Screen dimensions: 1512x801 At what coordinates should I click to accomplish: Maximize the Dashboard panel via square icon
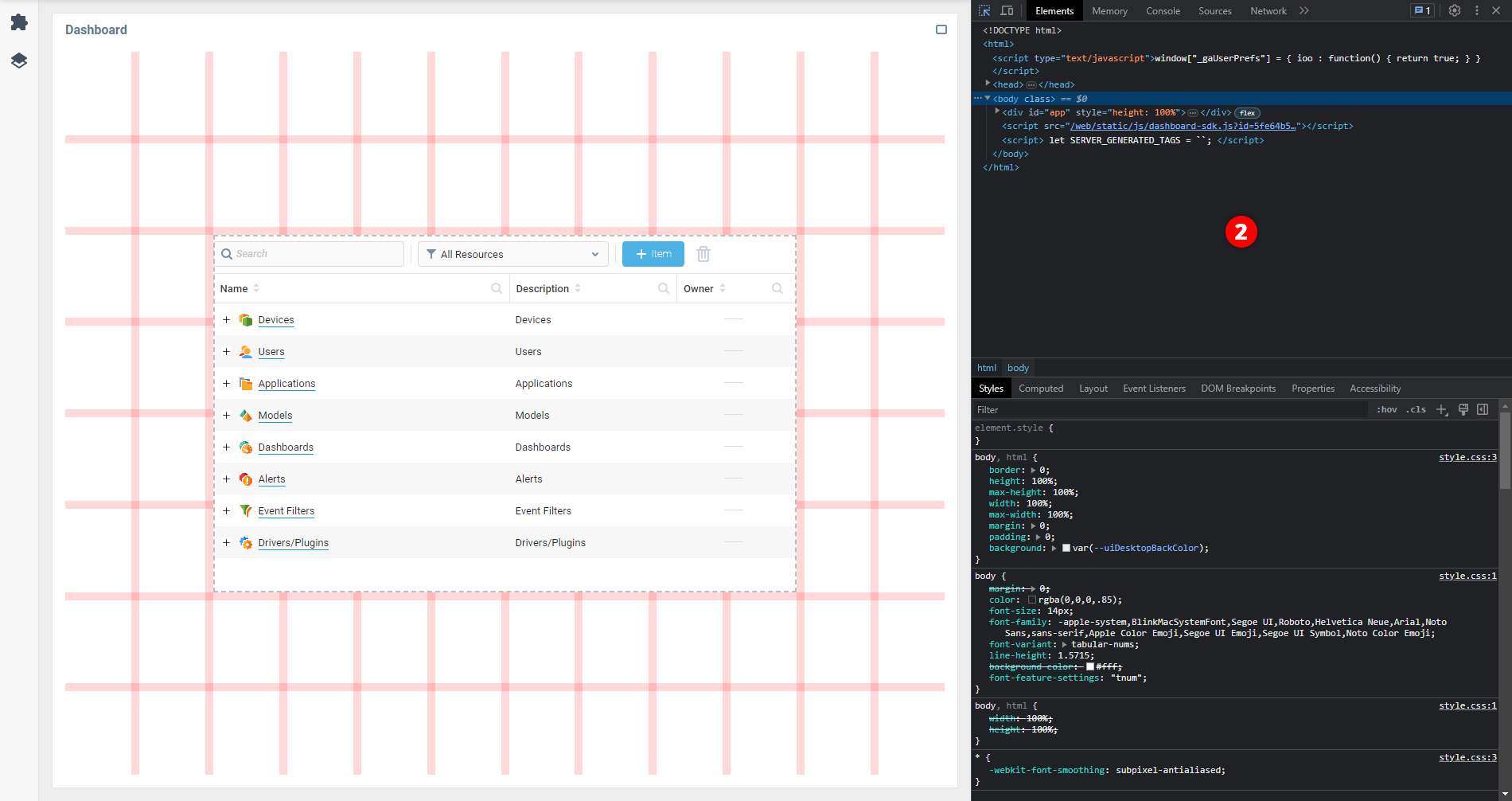click(941, 29)
